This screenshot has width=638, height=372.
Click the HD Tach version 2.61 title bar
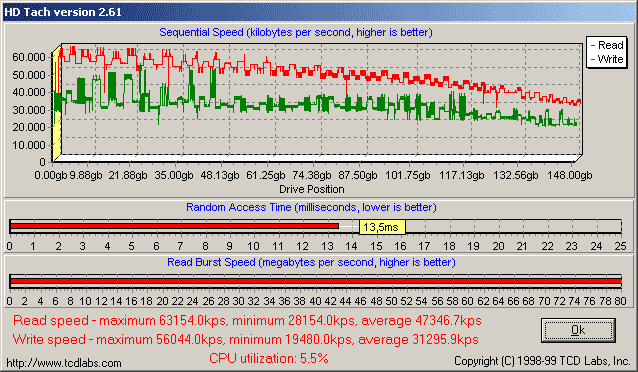pos(319,12)
